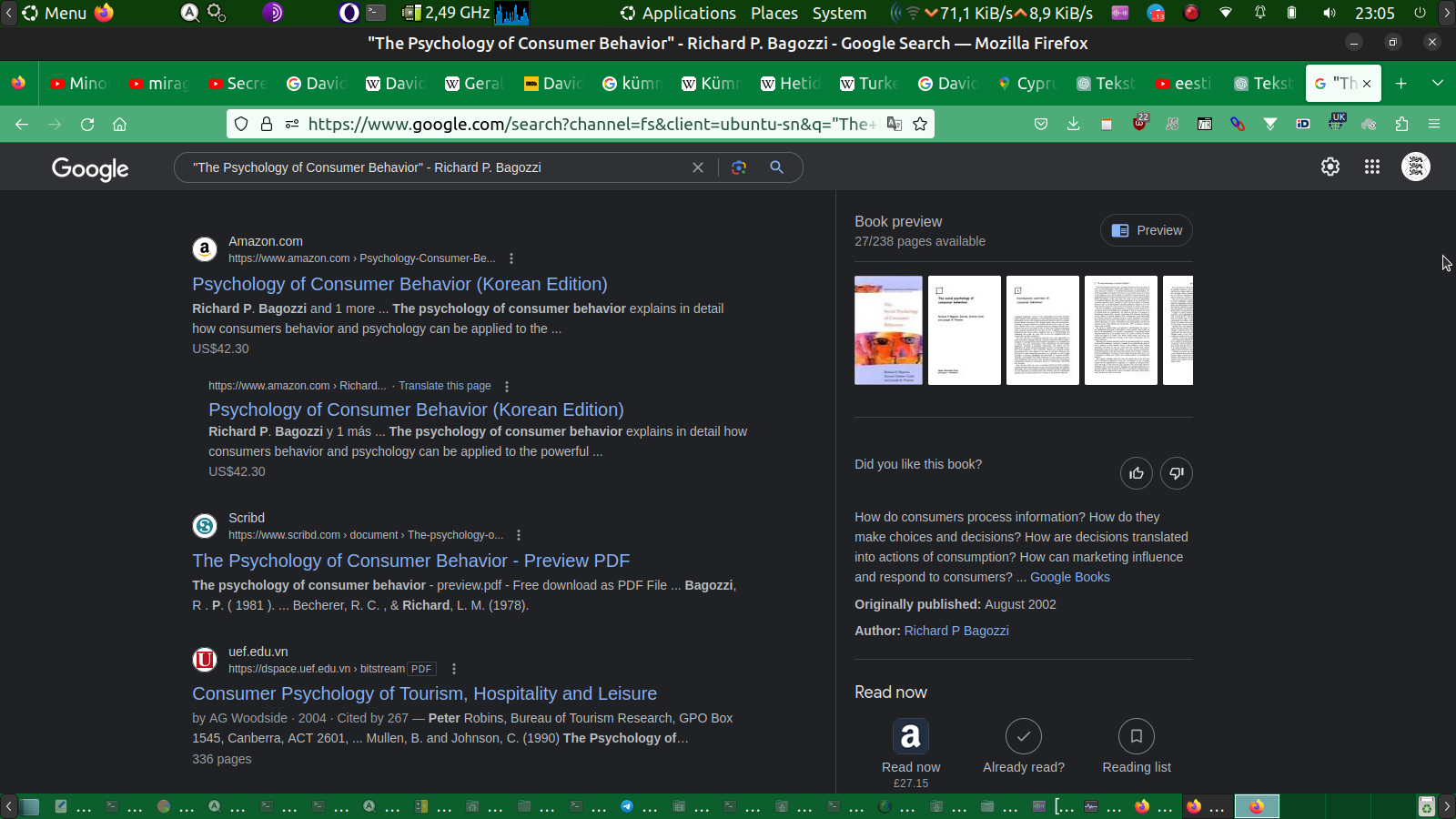Open the Google apps grid

(1372, 167)
